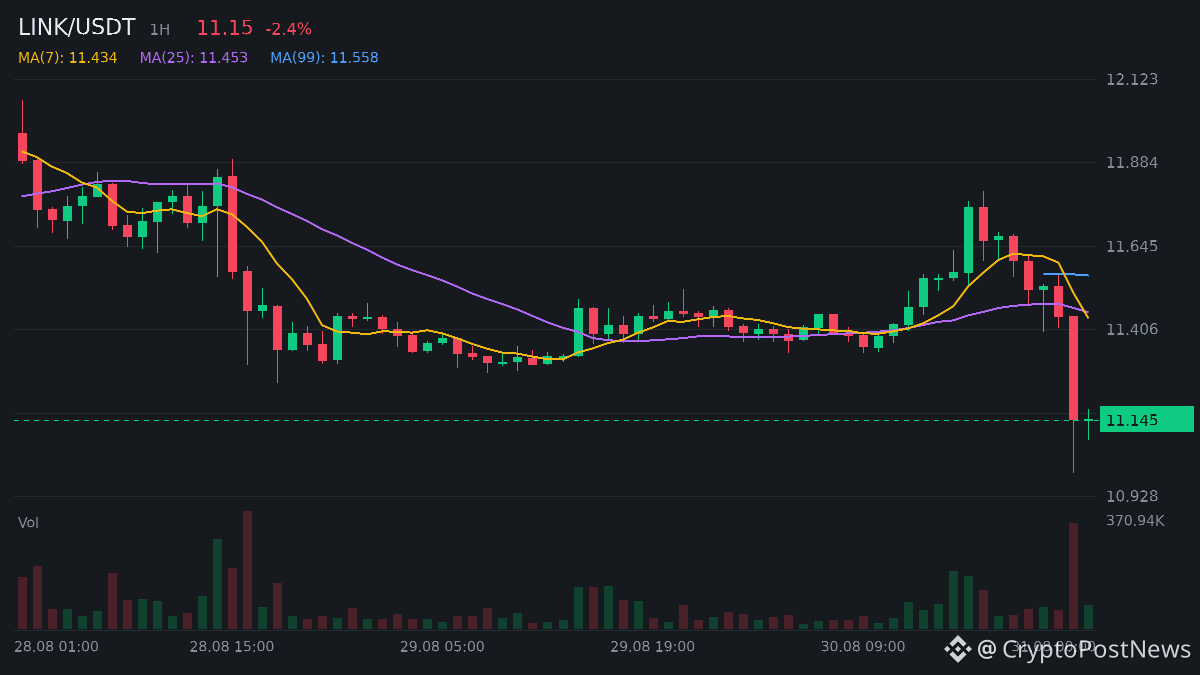Viewport: 1200px width, 675px height.
Task: Click the tallest red volume bar near 28.08 15:00
Action: [247, 570]
